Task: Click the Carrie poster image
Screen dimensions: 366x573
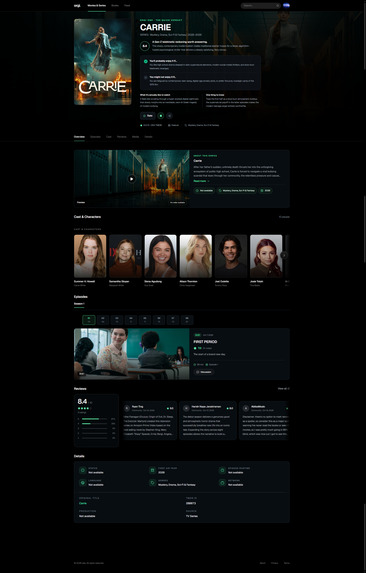Action: [x=103, y=62]
